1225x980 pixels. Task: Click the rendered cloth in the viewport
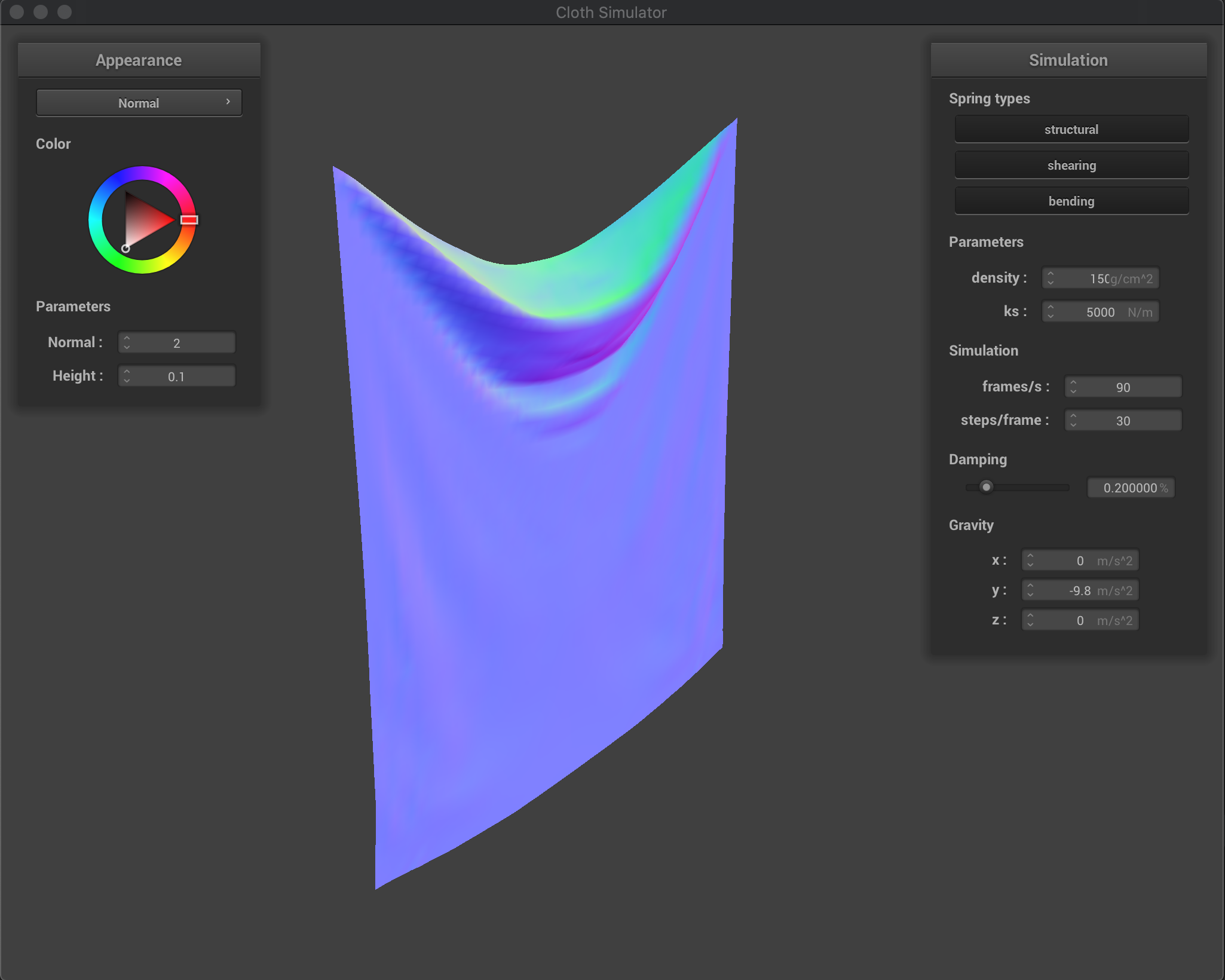(x=538, y=538)
